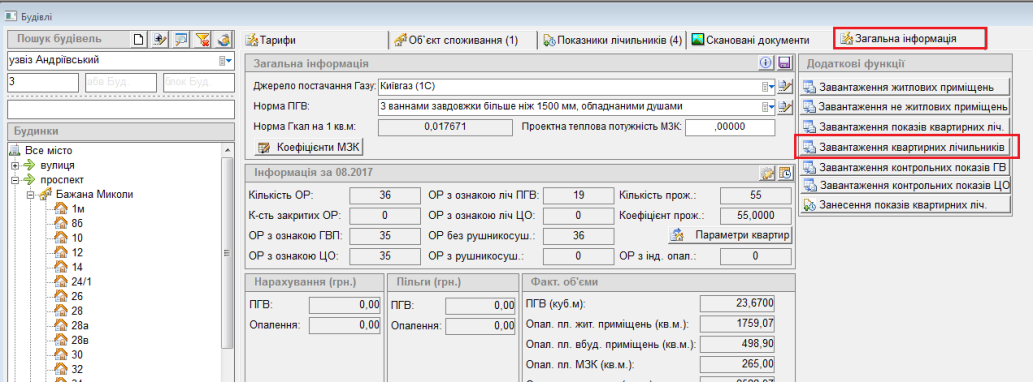1033x382 pixels.
Task: Click the блок Буд. input field
Action: tap(199, 82)
